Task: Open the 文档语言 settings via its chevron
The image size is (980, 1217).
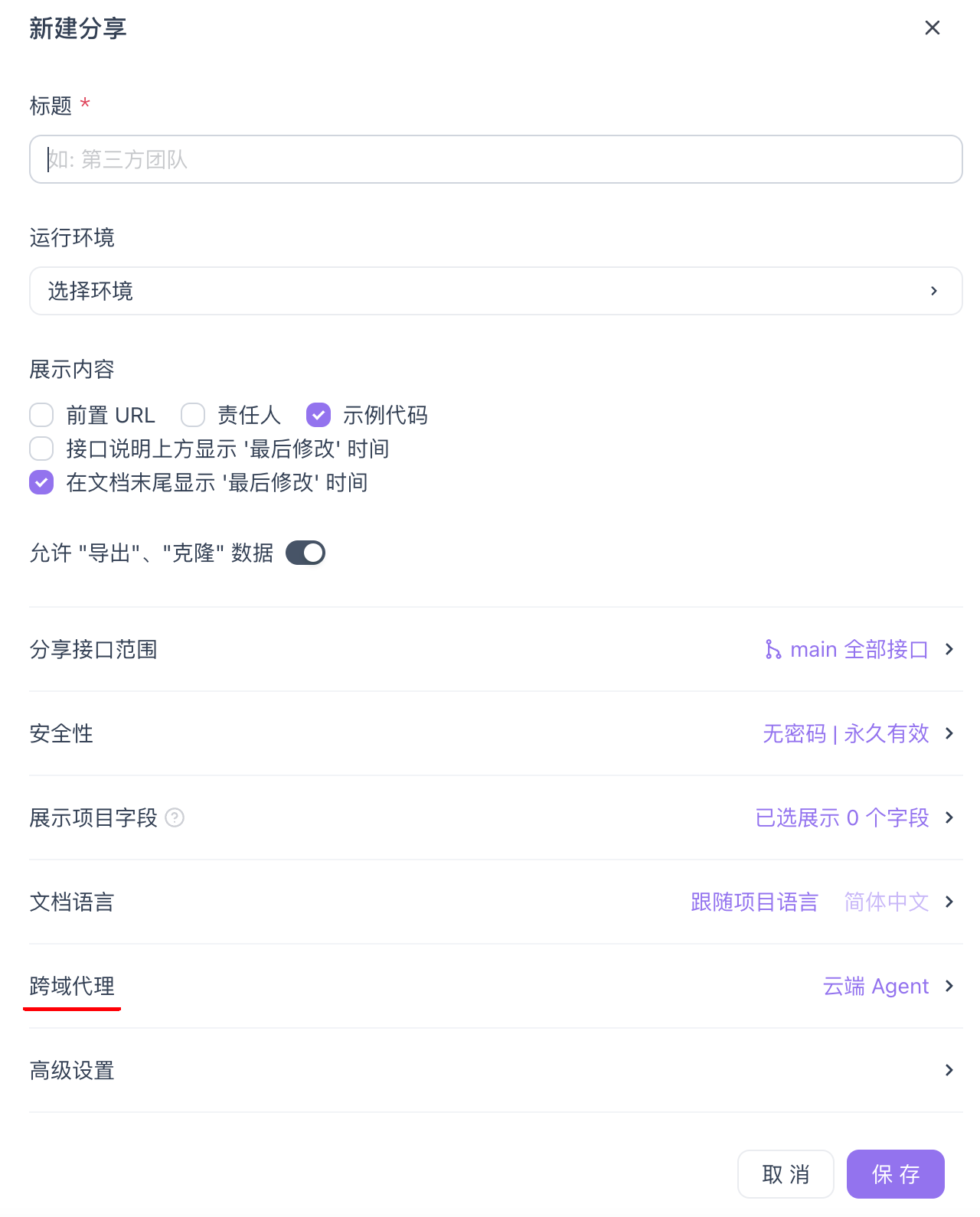Action: (x=949, y=902)
